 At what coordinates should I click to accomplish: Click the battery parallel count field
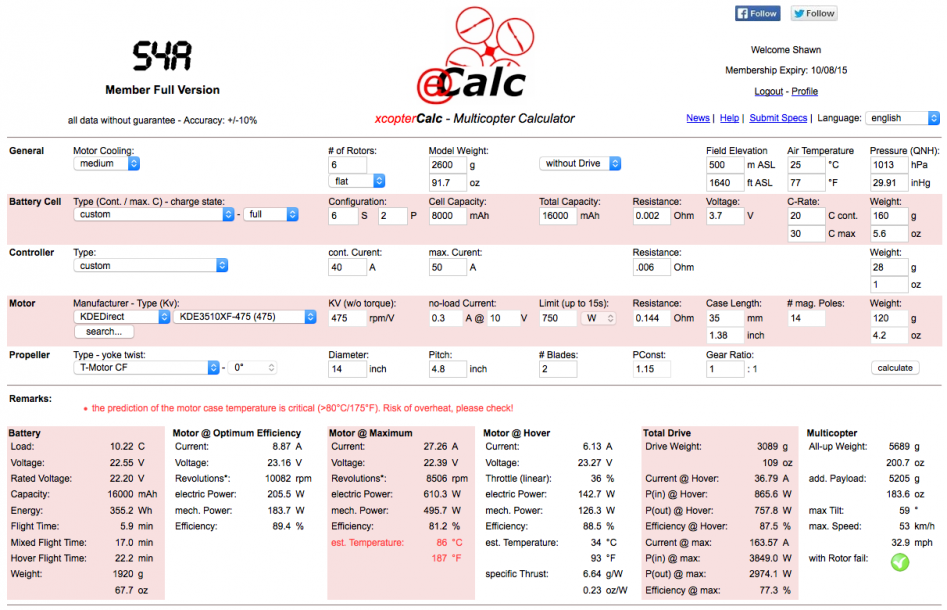(x=393, y=216)
